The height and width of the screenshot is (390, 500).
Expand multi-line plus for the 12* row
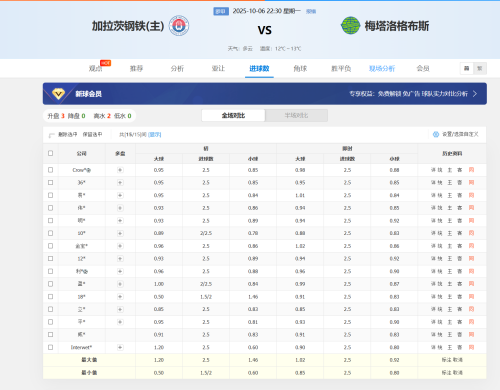(x=120, y=259)
